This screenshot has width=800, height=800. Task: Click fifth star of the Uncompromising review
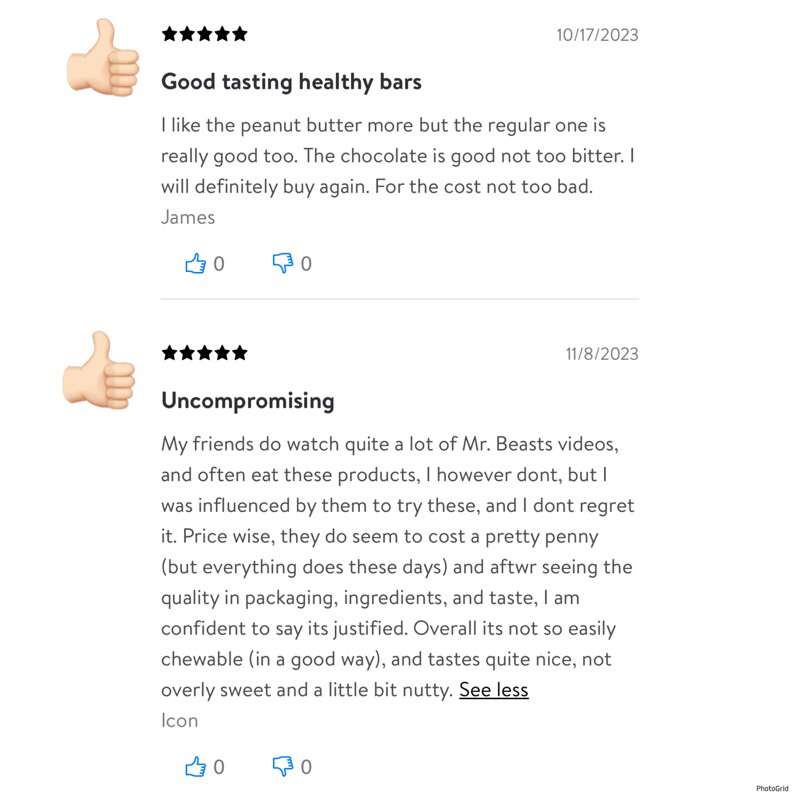(x=239, y=352)
